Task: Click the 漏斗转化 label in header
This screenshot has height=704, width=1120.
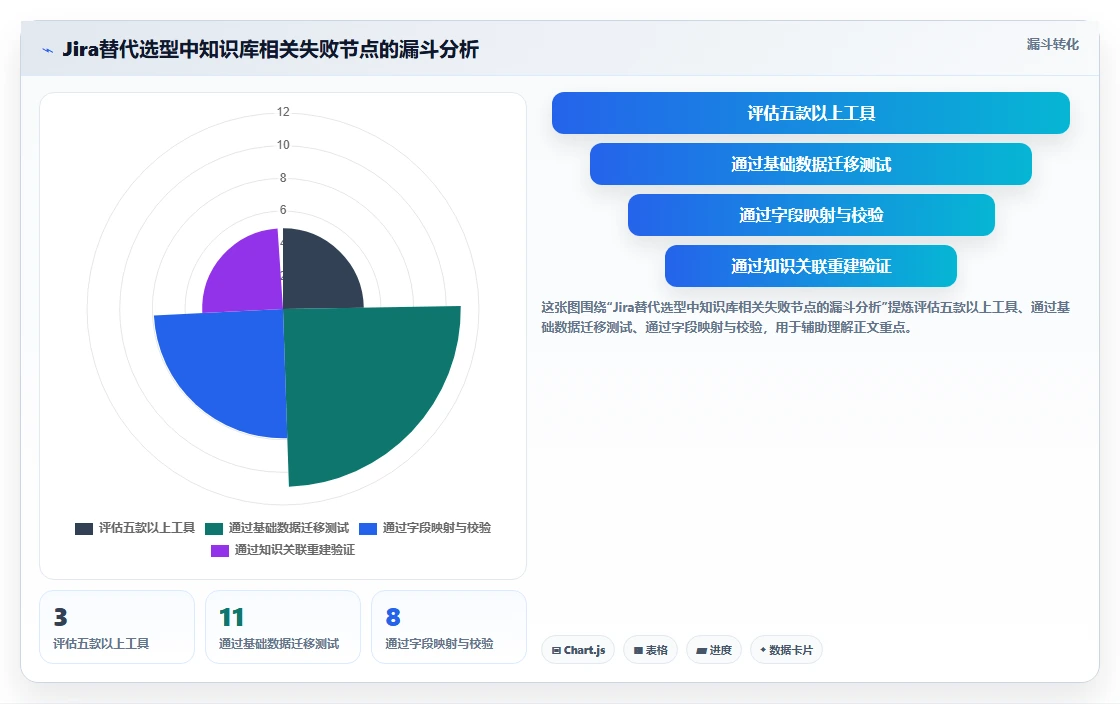Action: click(1052, 44)
